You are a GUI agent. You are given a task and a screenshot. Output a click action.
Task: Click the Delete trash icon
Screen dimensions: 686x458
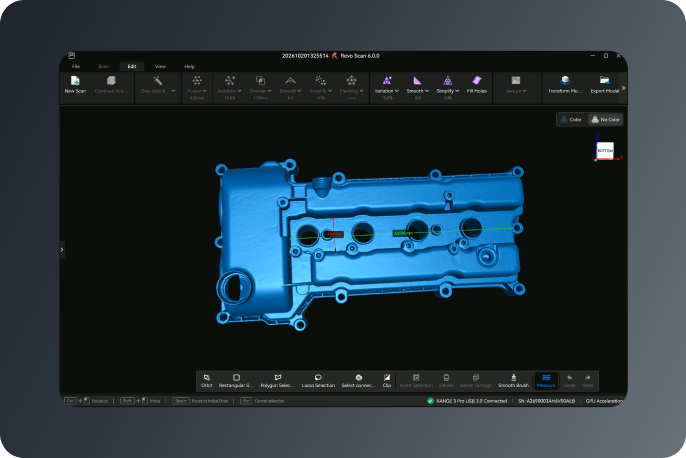[x=446, y=378]
